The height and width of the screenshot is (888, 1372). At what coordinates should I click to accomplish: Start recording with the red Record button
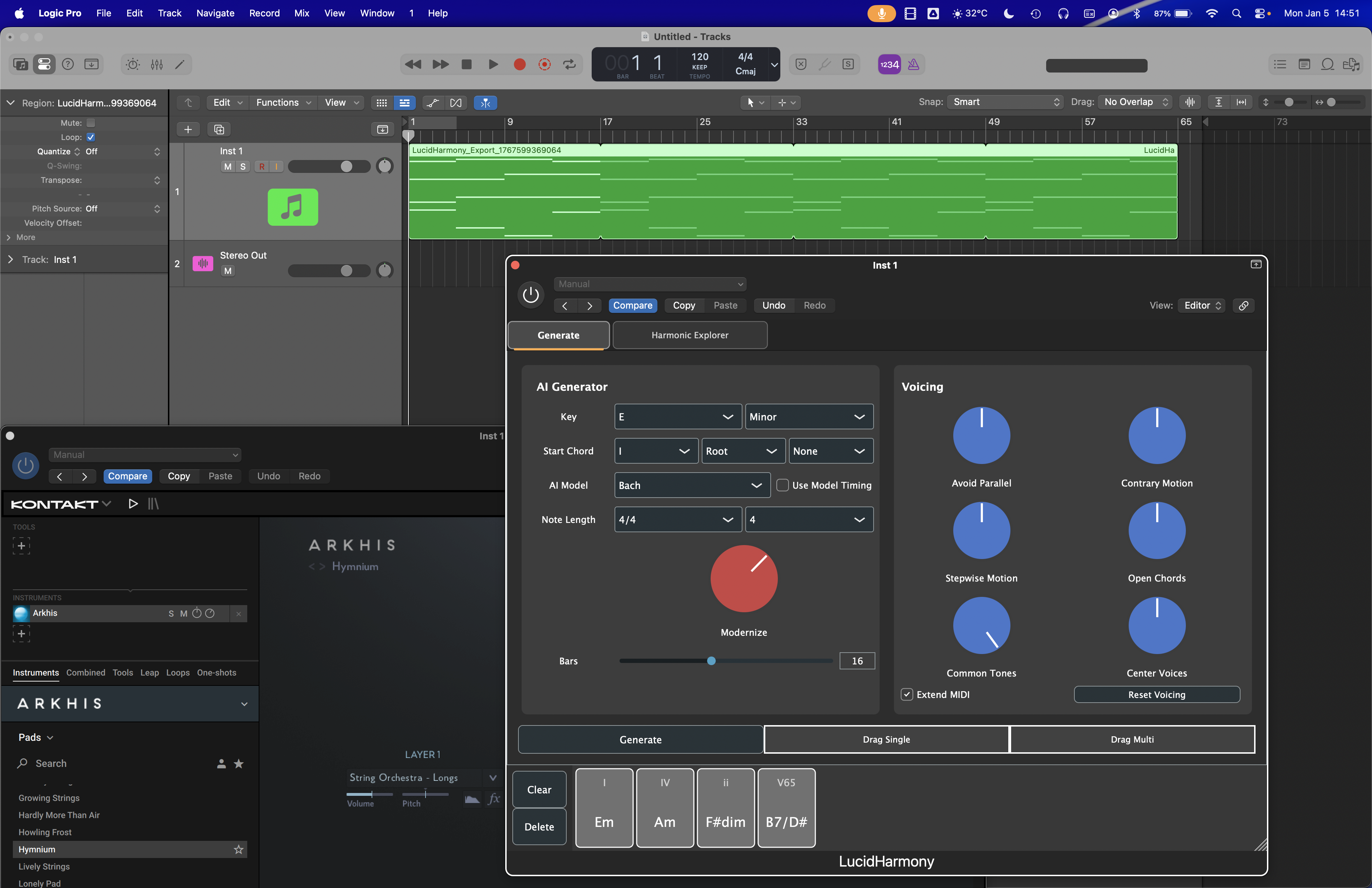(520, 65)
